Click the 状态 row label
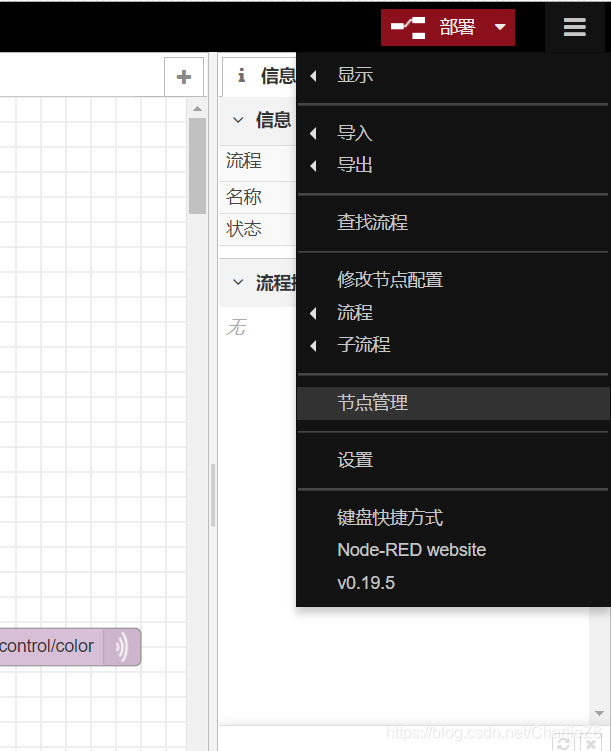This screenshot has height=751, width=611. point(244,229)
